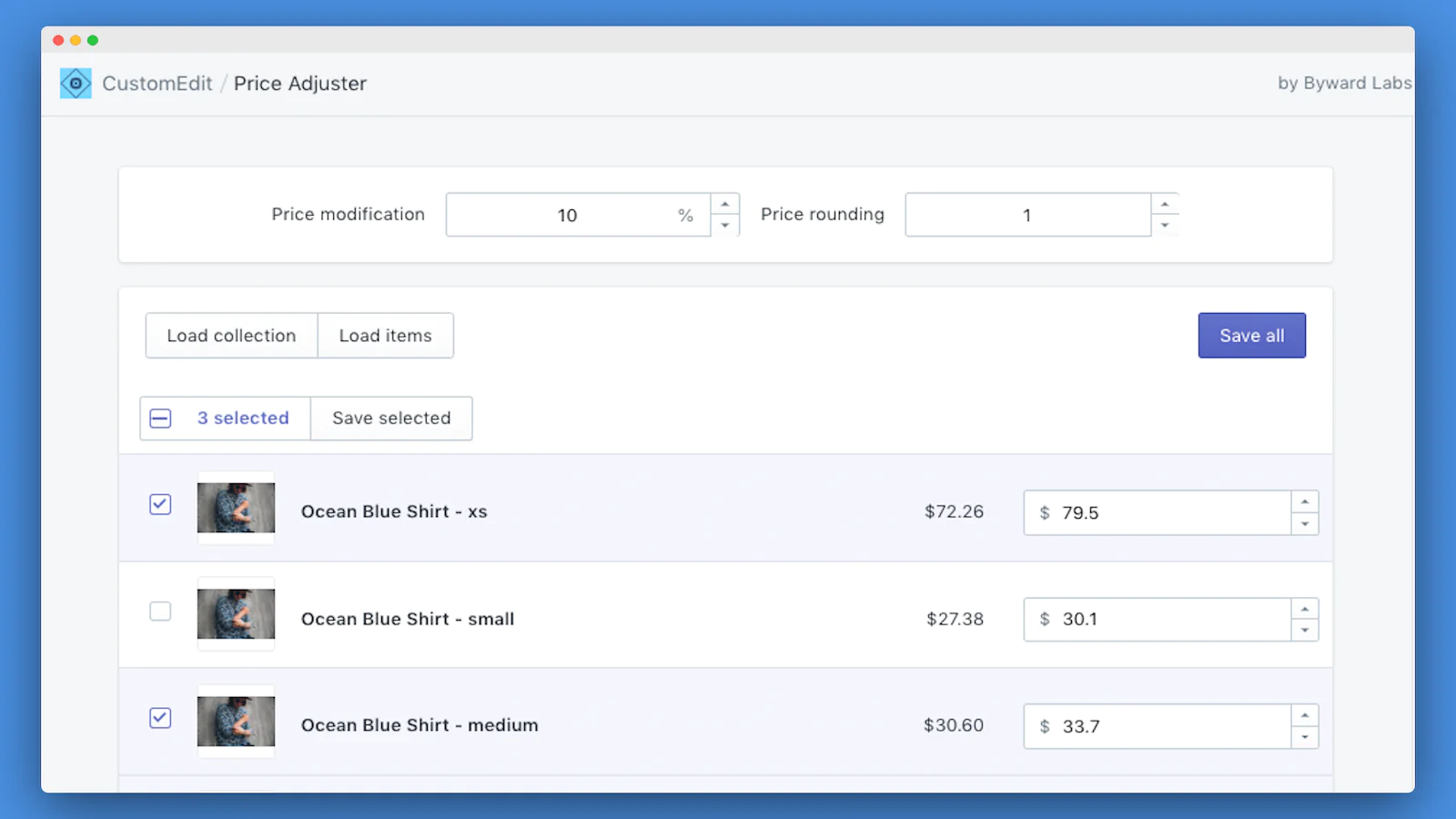Increment the 79.5 price with up arrow
The height and width of the screenshot is (819, 1456).
pos(1305,502)
